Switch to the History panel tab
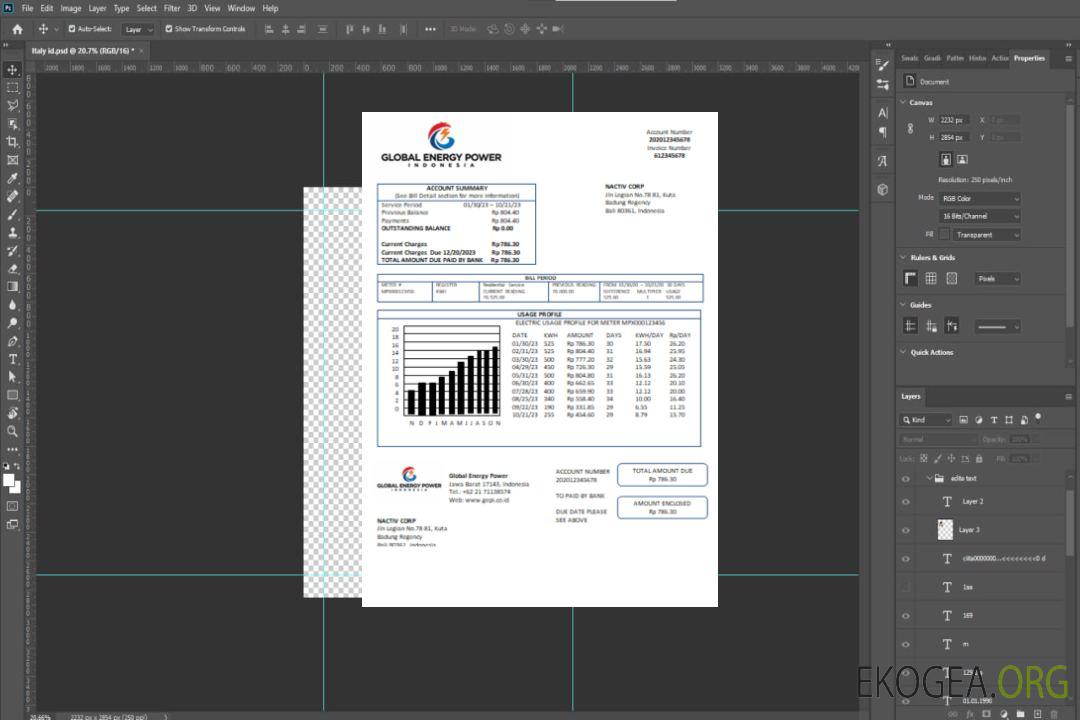This screenshot has width=1080, height=720. (x=977, y=58)
